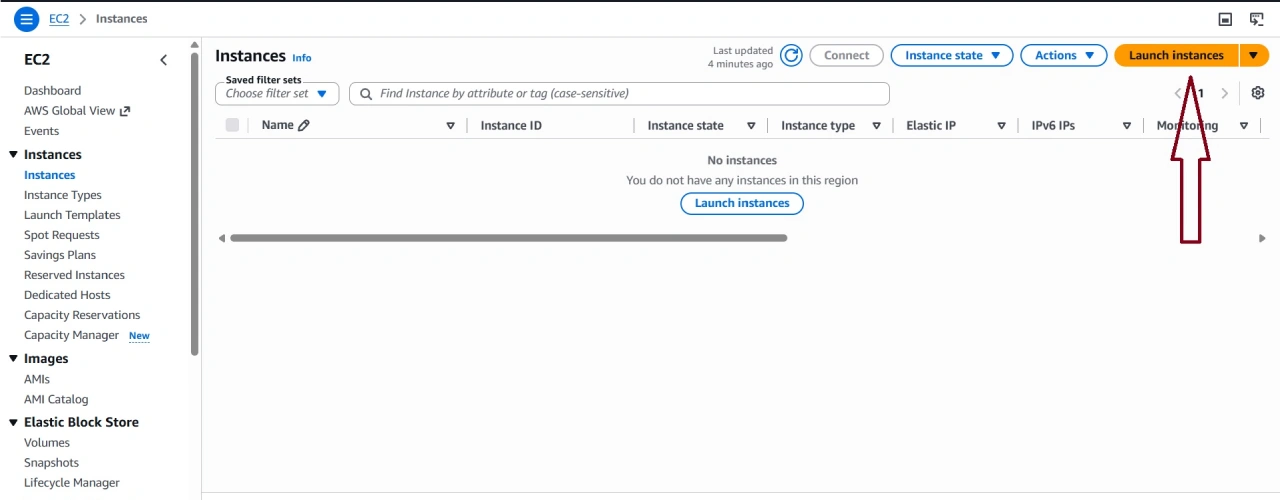Open Spot Requests page
1280x500 pixels.
tap(62, 235)
